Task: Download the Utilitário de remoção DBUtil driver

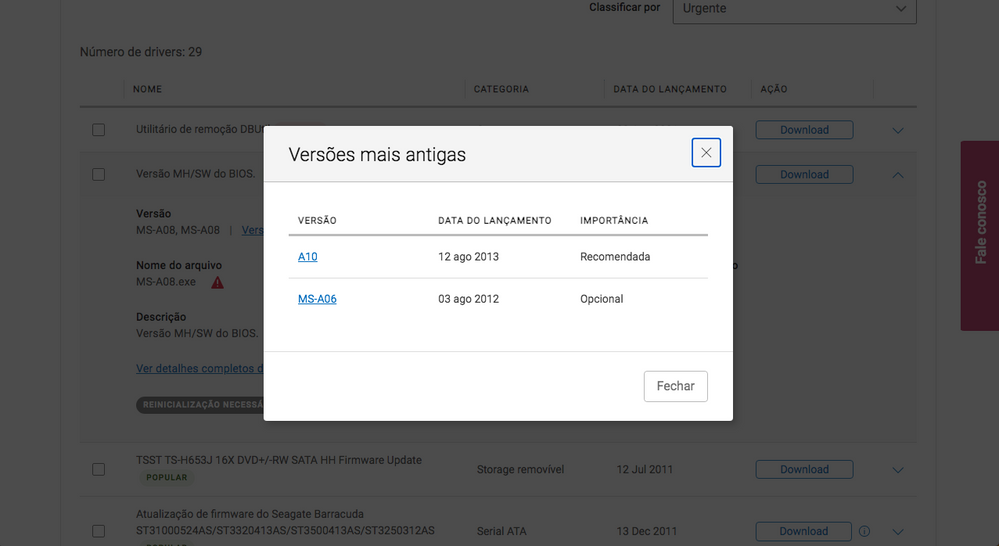Action: (x=804, y=130)
